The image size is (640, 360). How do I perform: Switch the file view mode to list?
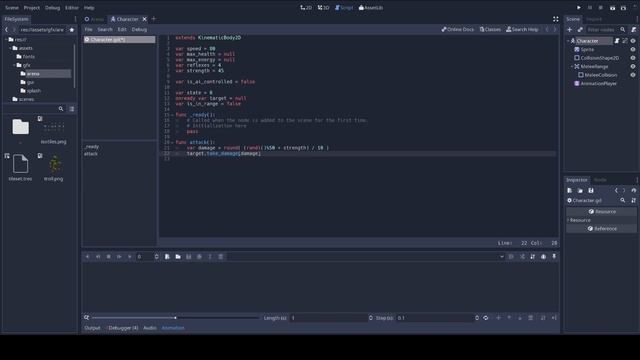click(72, 109)
